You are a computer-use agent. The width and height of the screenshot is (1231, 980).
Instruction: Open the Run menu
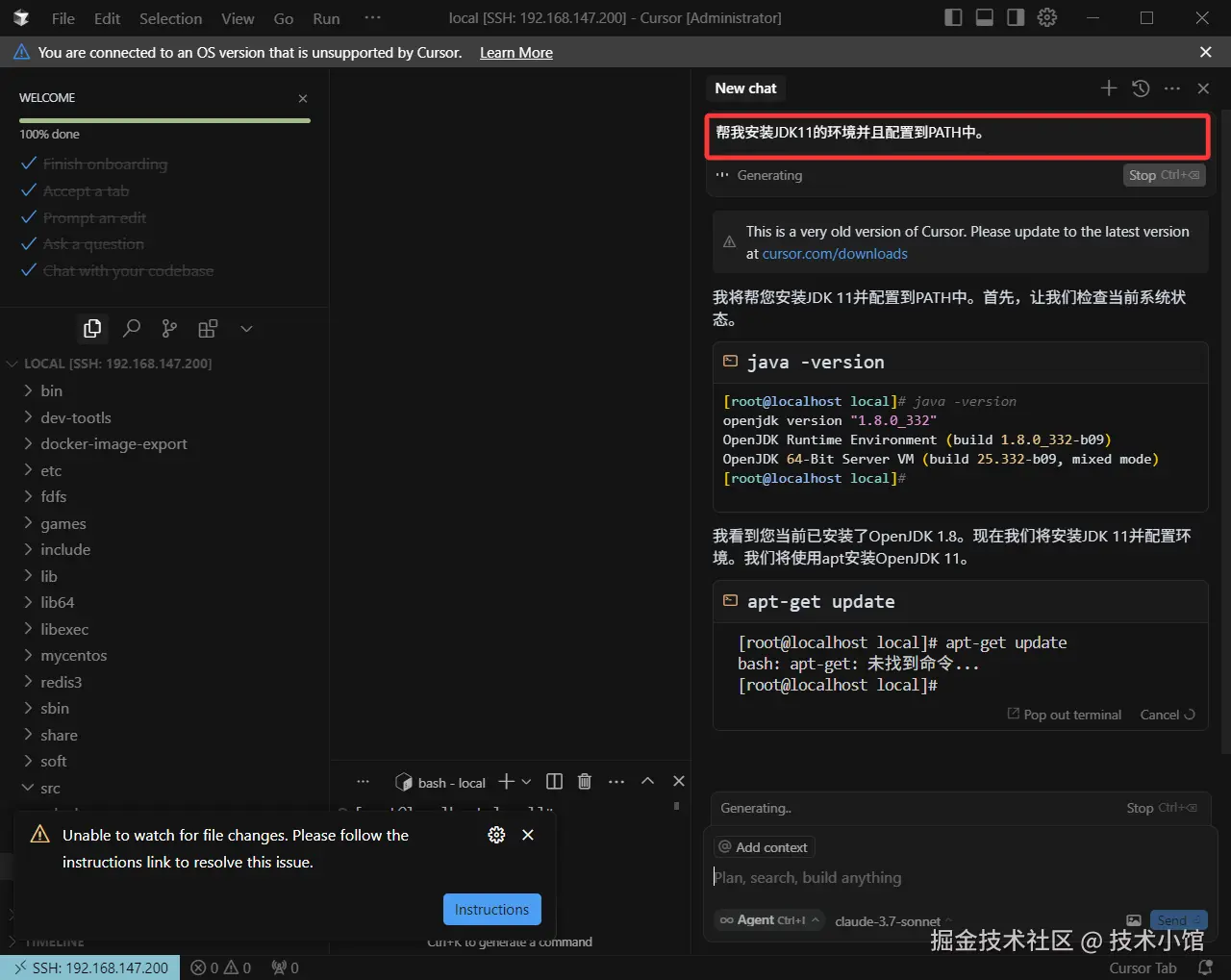click(x=326, y=18)
